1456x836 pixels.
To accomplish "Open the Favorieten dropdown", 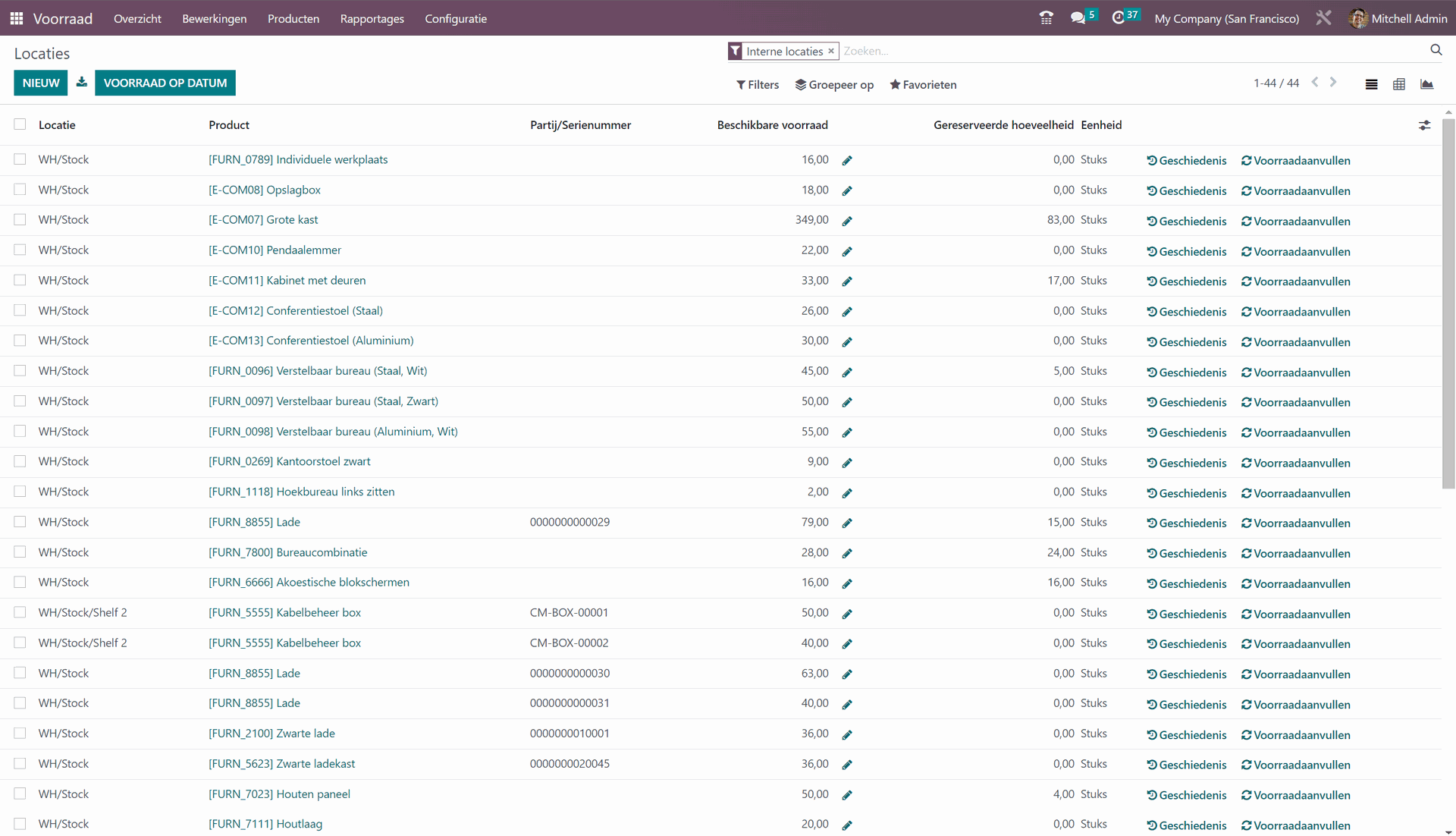I will 923,85.
